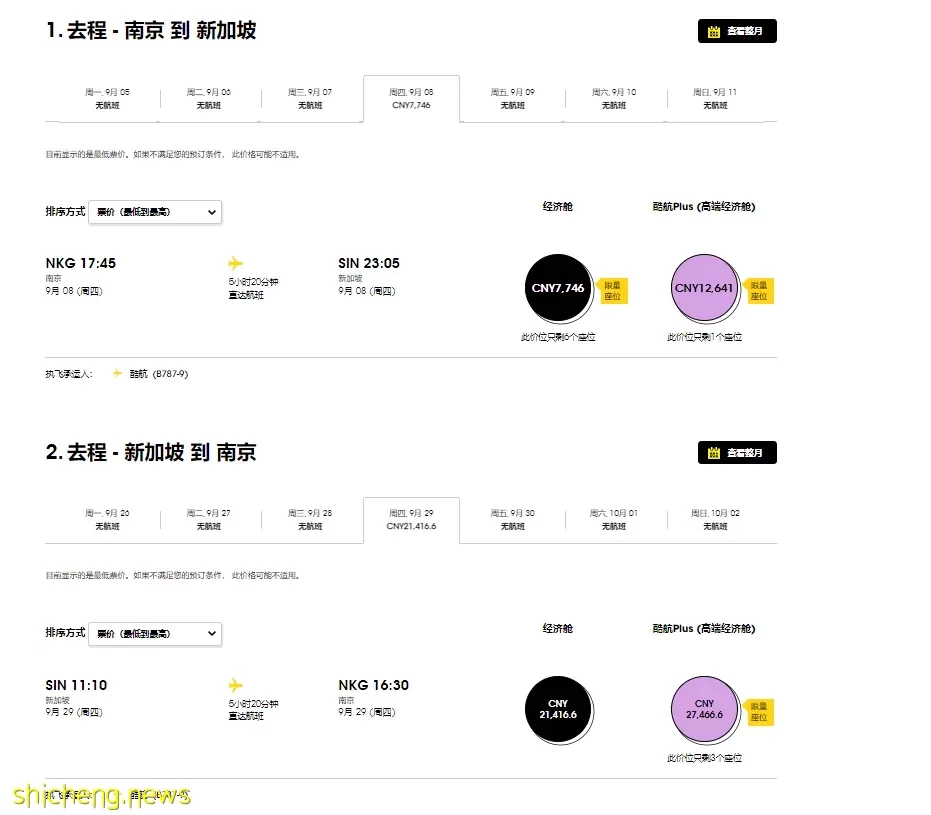Select economy fare CNY7,746 black circle
The width and height of the screenshot is (931, 815).
pos(558,288)
